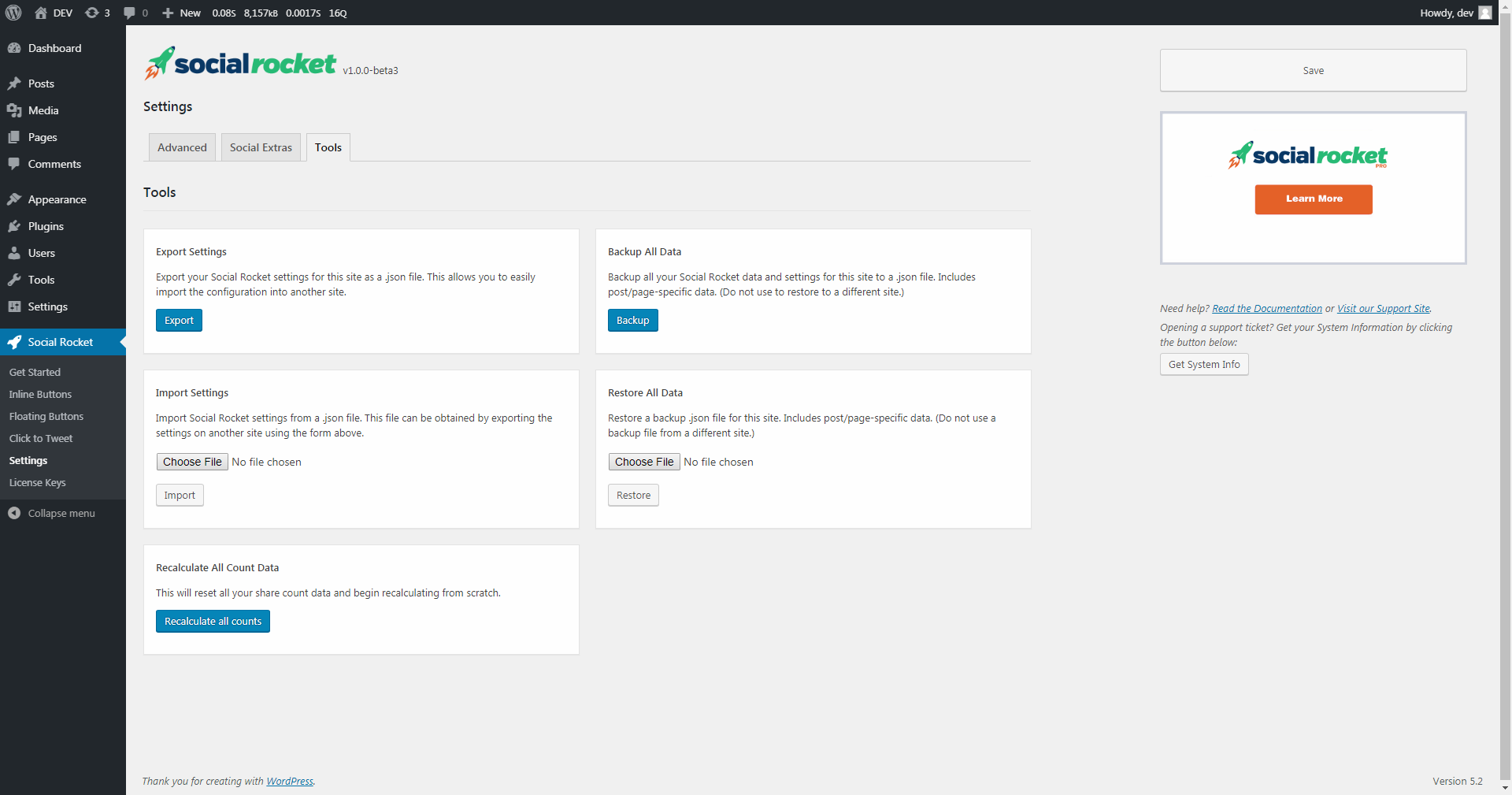Viewport: 1512px width, 795px height.
Task: Open Appearance menu label in sidebar
Action: [x=57, y=199]
